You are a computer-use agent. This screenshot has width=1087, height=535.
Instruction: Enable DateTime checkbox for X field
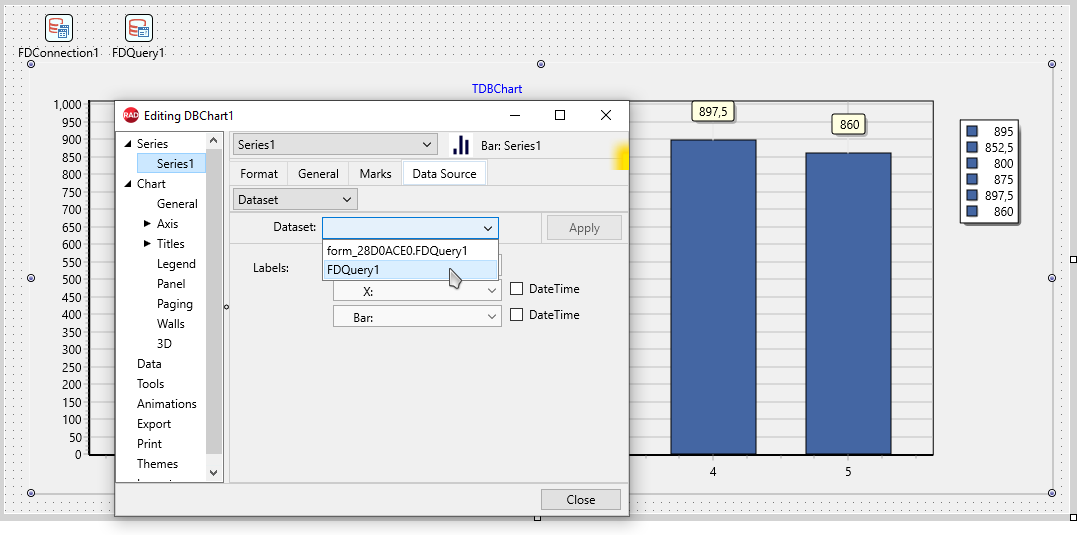tap(516, 289)
